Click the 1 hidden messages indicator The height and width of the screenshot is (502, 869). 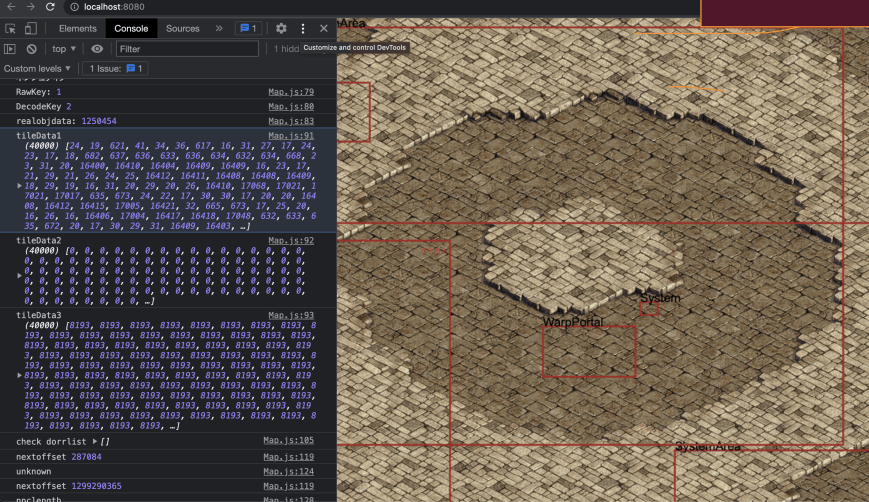(x=286, y=49)
